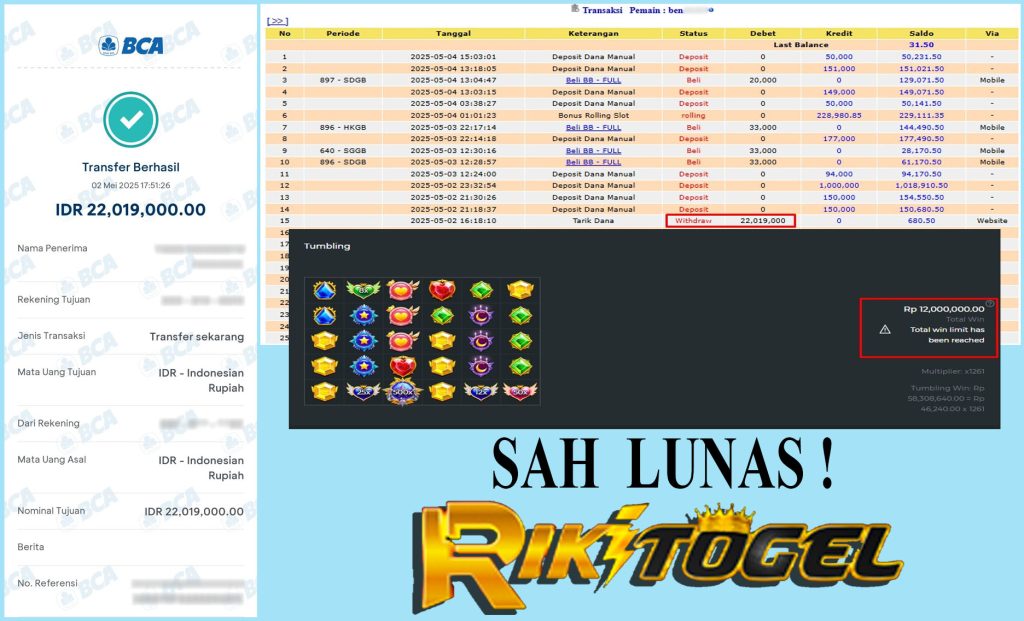Click the Nama Penerima label
1024x621 pixels.
(52, 248)
